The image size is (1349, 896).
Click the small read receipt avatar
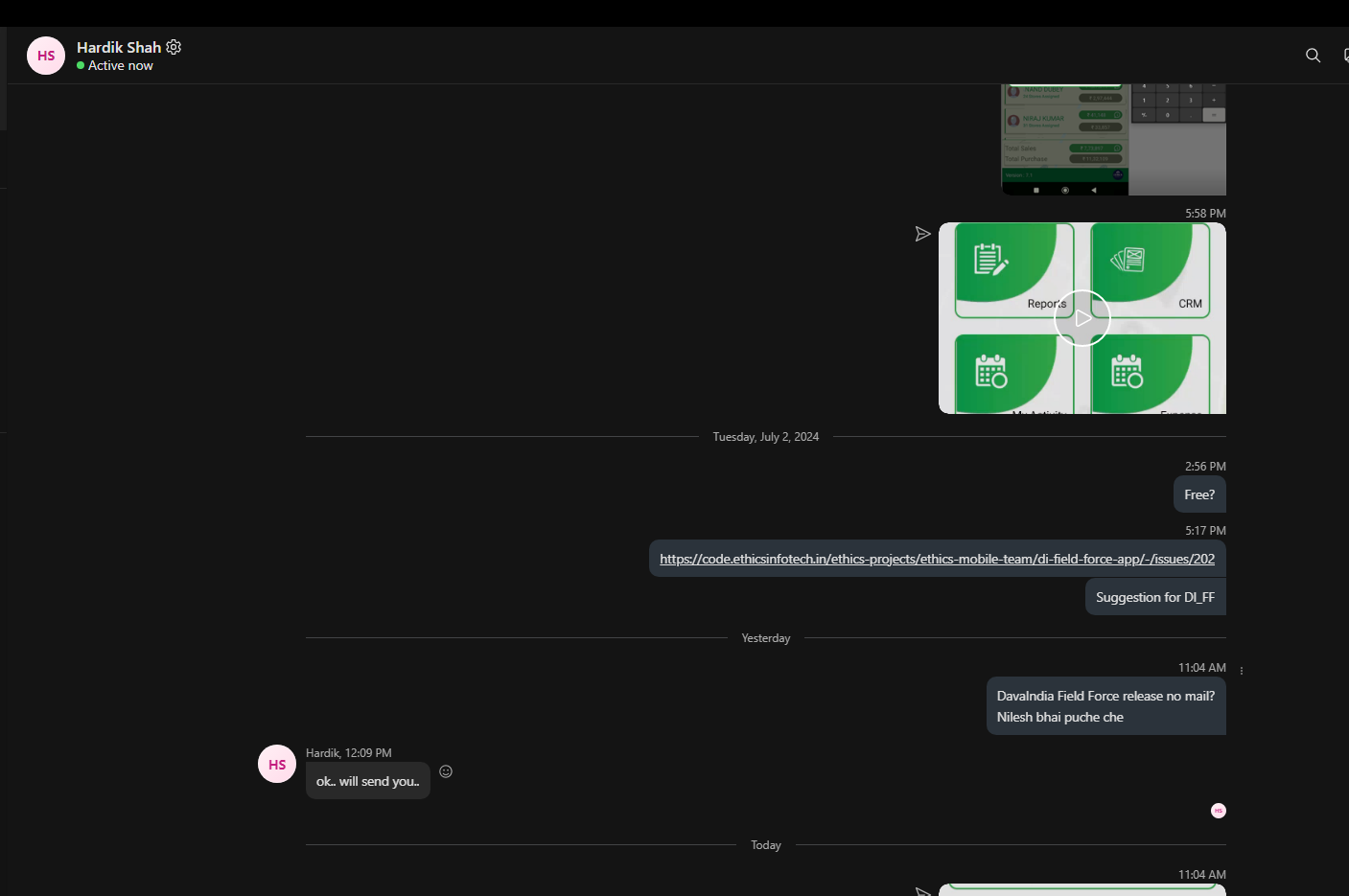click(x=1219, y=811)
